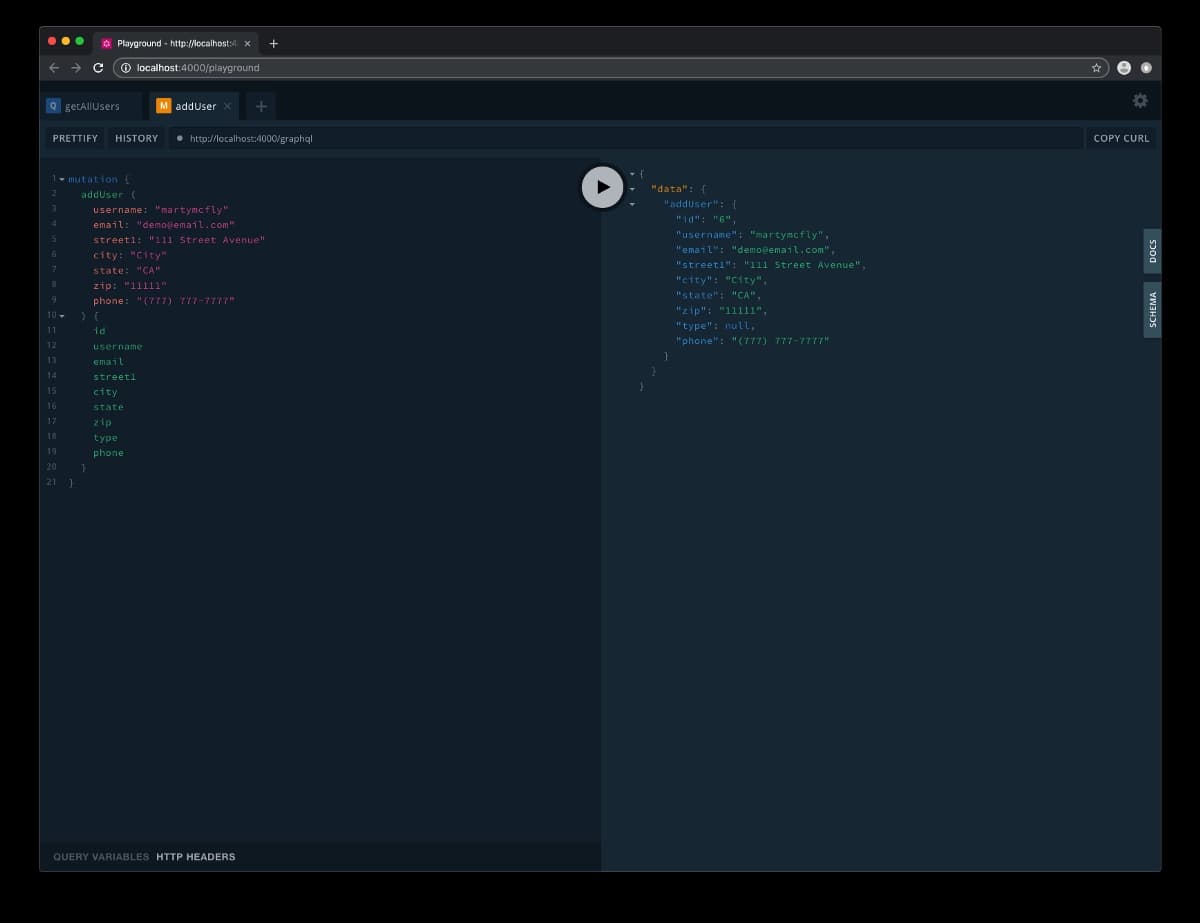1200x923 pixels.
Task: Execute the addUser mutation with the play button
Action: click(x=602, y=186)
